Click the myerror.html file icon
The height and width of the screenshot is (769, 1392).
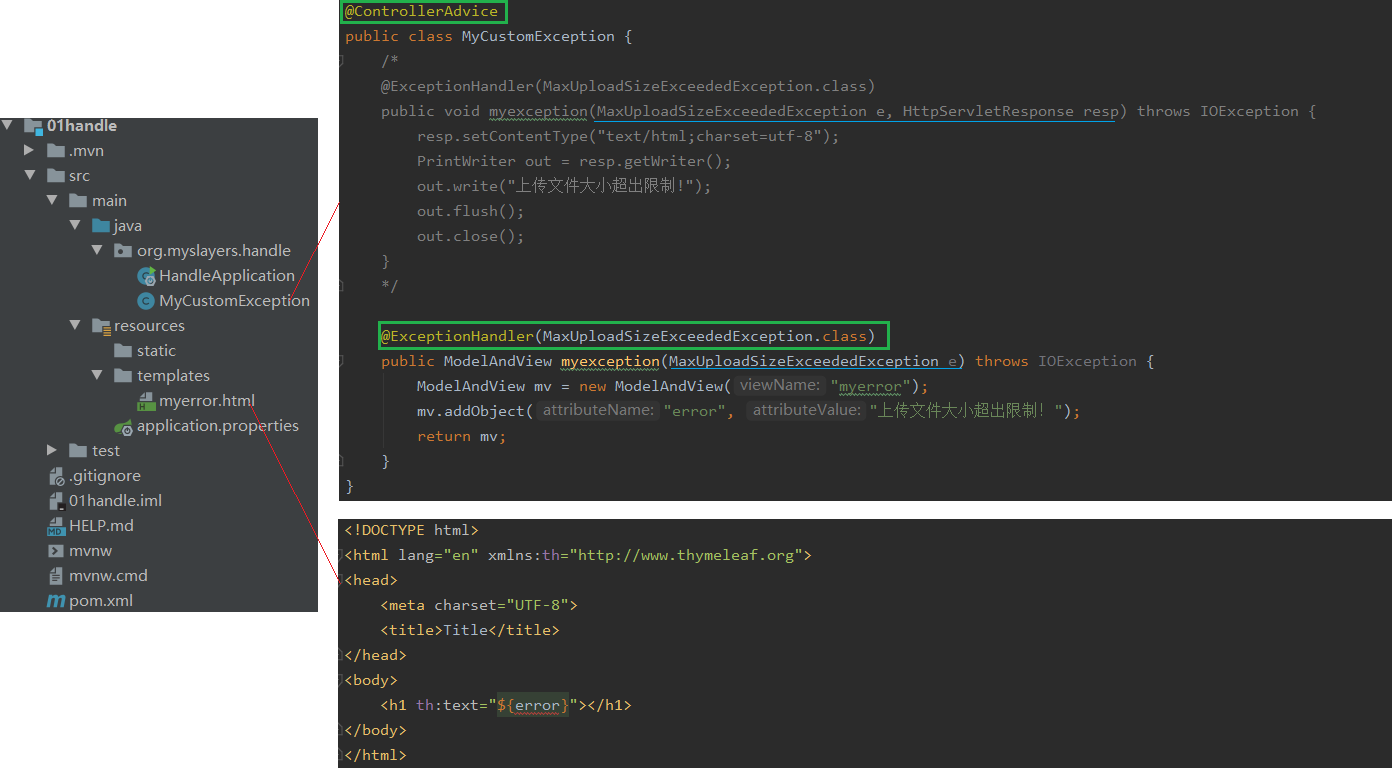(x=146, y=401)
